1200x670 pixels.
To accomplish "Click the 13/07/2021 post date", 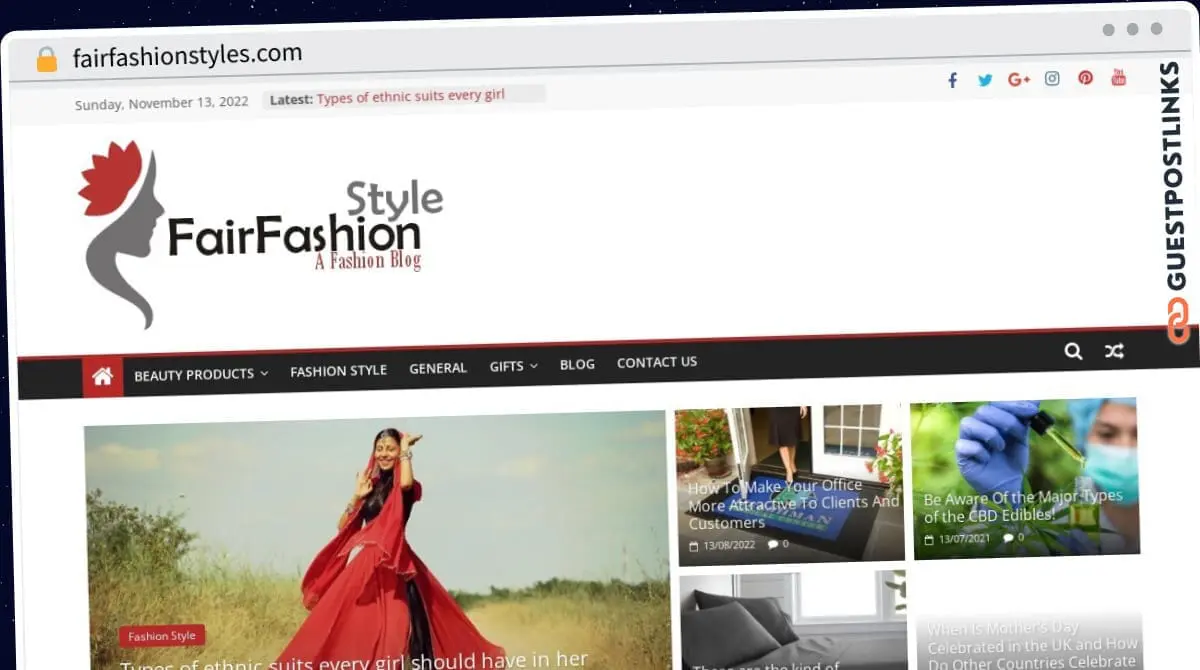I will coord(964,540).
